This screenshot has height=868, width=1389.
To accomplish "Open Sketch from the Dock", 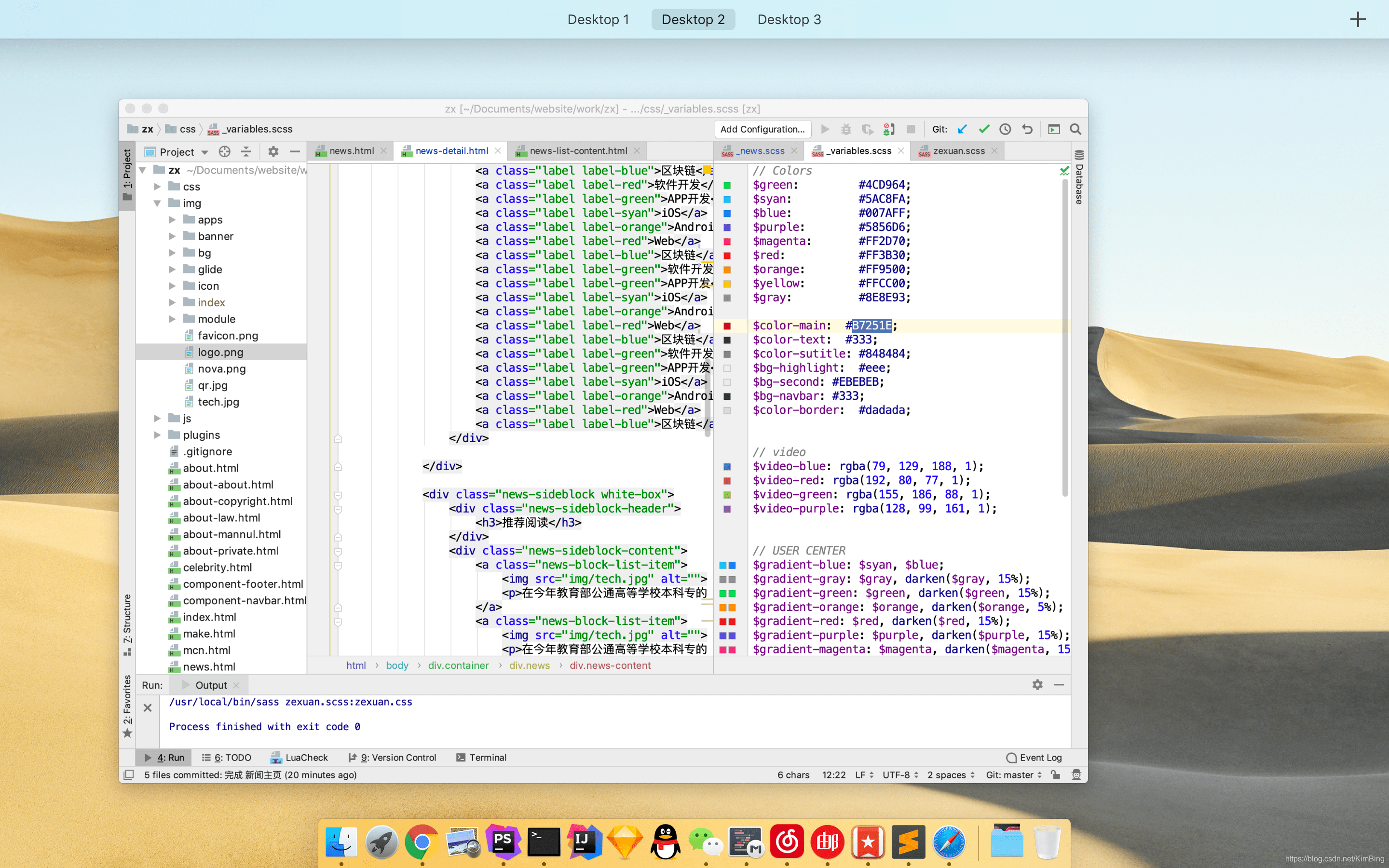I will (625, 841).
